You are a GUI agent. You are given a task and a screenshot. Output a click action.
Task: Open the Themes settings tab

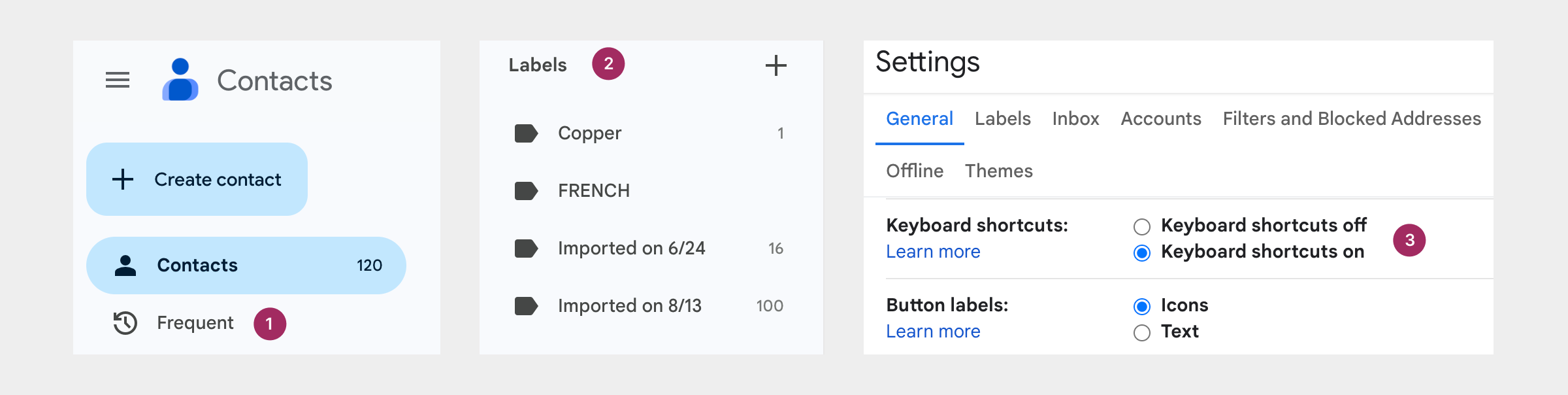tap(999, 171)
